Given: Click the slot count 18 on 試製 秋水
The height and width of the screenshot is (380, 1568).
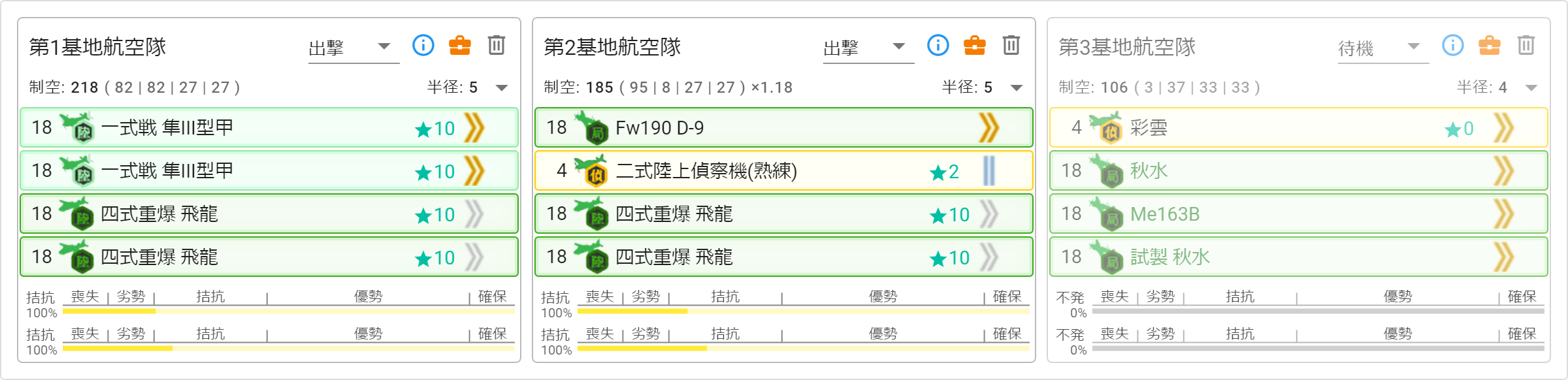Looking at the screenshot, I should (x=1071, y=257).
